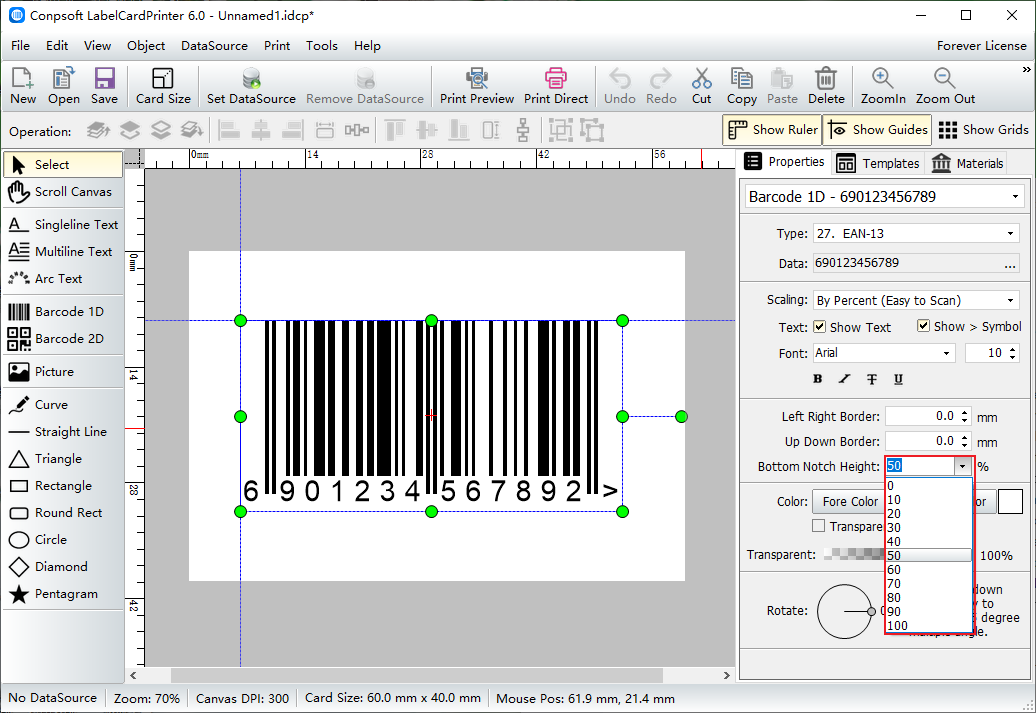The width and height of the screenshot is (1036, 713).
Task: Select the Curve drawing tool
Action: (63, 404)
